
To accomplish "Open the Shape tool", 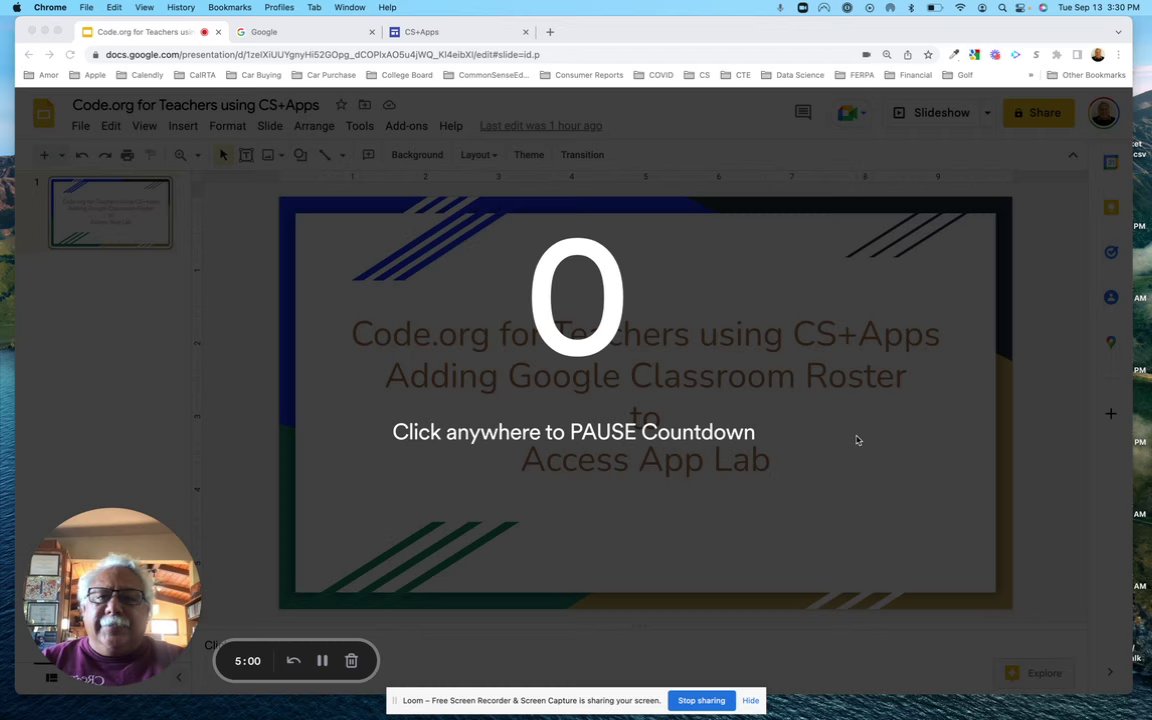I will pos(300,155).
